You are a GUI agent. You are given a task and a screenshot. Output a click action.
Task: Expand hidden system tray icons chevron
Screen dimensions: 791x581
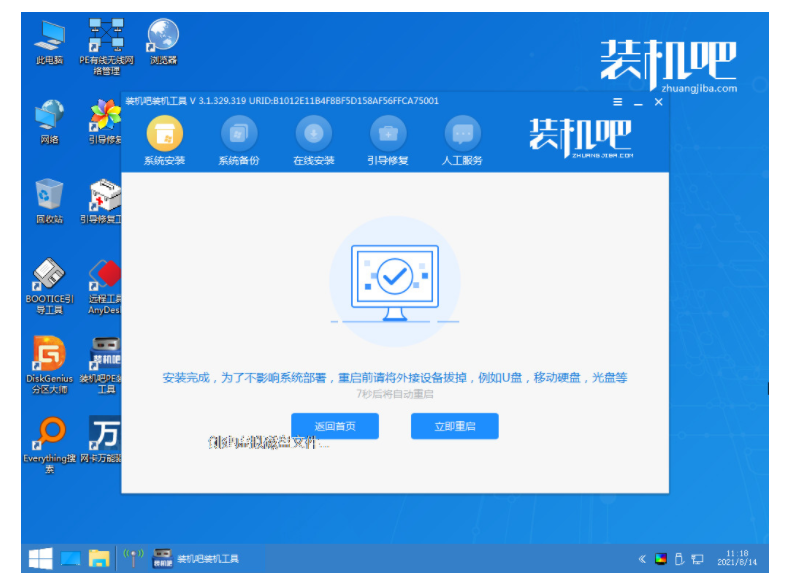point(642,558)
